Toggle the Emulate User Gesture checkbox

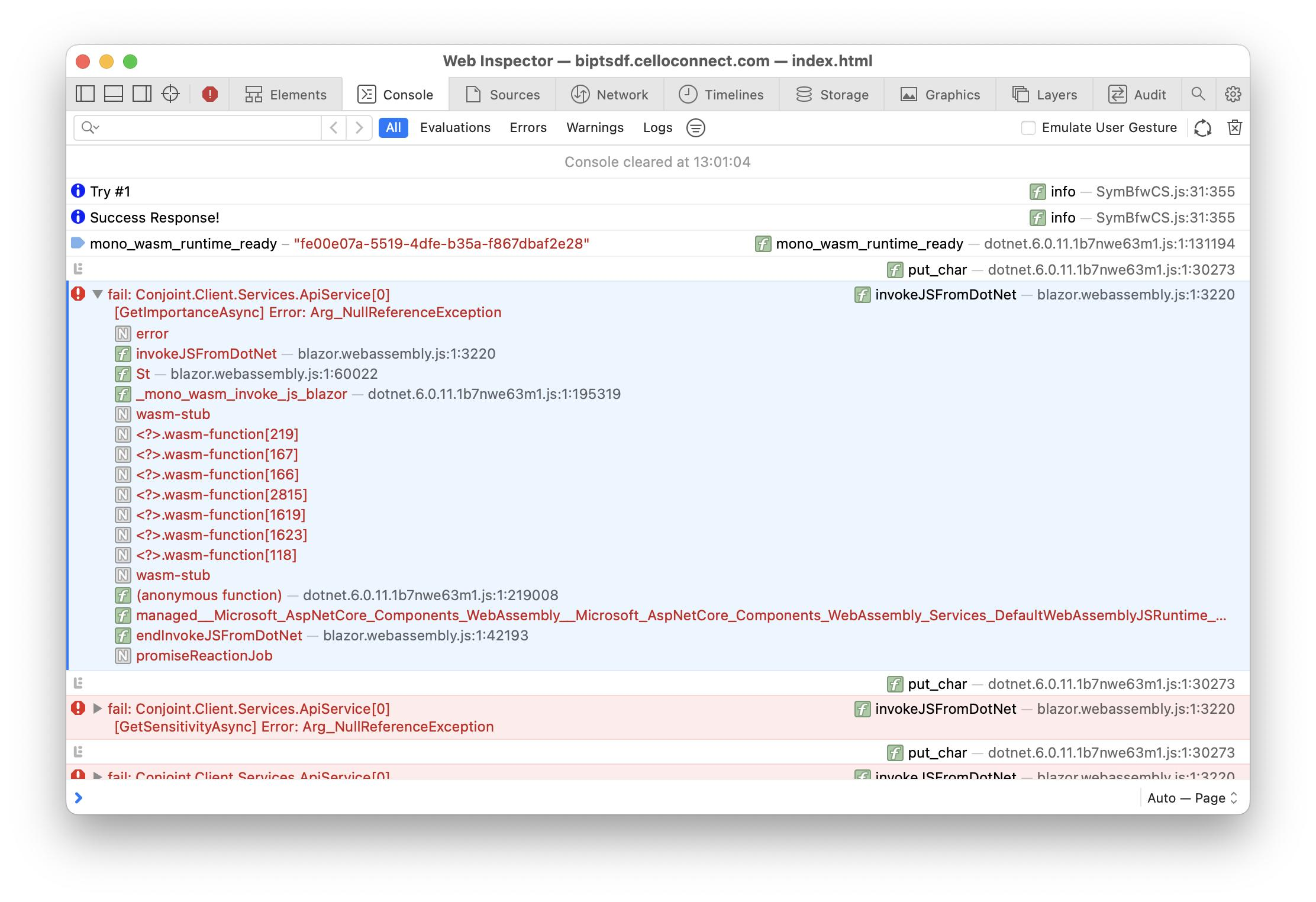point(1029,128)
